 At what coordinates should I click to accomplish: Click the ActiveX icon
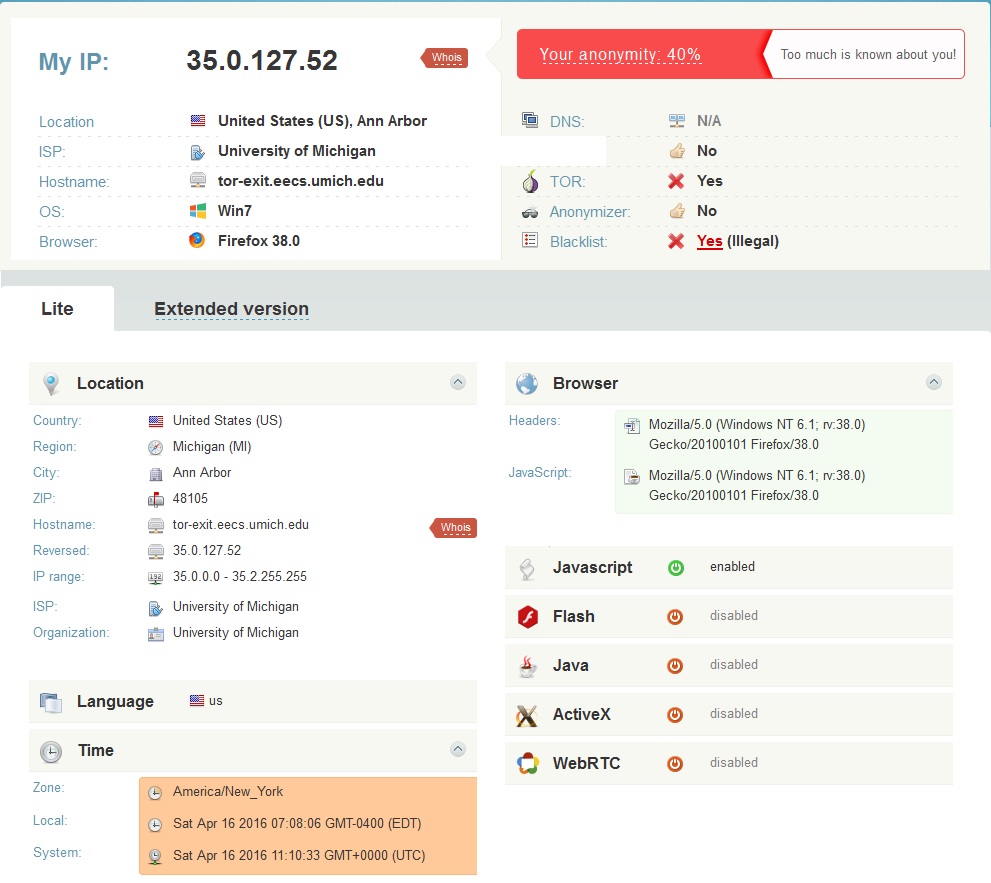(527, 715)
